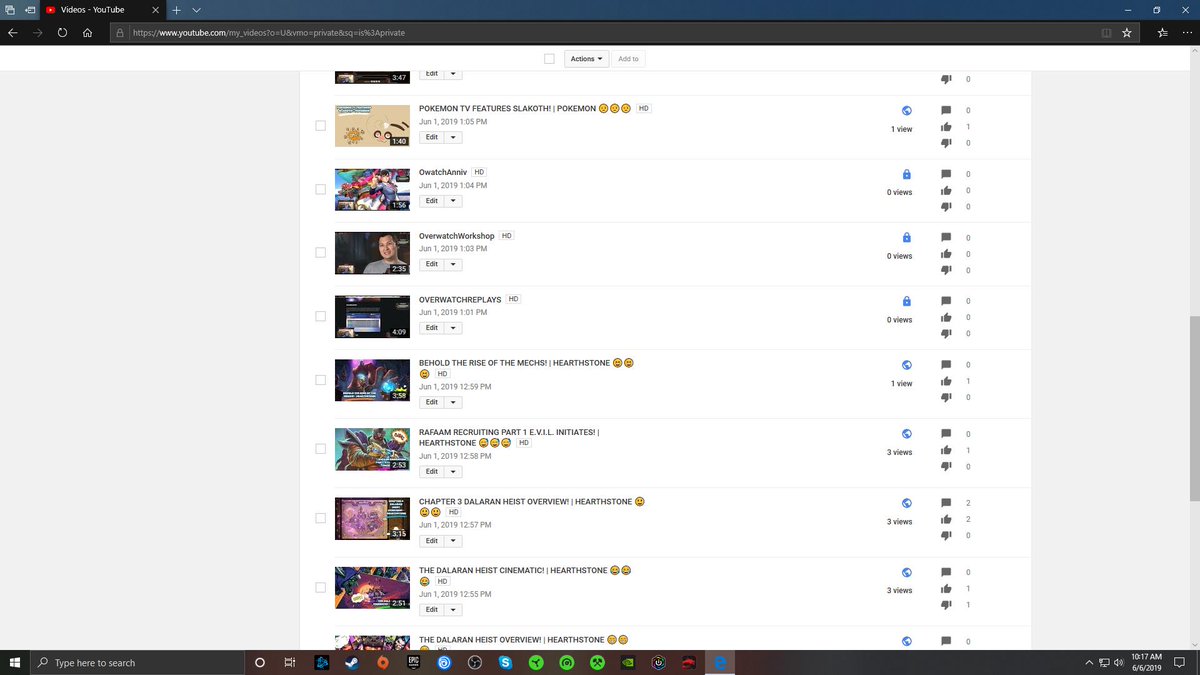The height and width of the screenshot is (675, 1200).
Task: Click the globe icon for CHAPTER 3 DALARAN HEIST
Action: [x=906, y=503]
